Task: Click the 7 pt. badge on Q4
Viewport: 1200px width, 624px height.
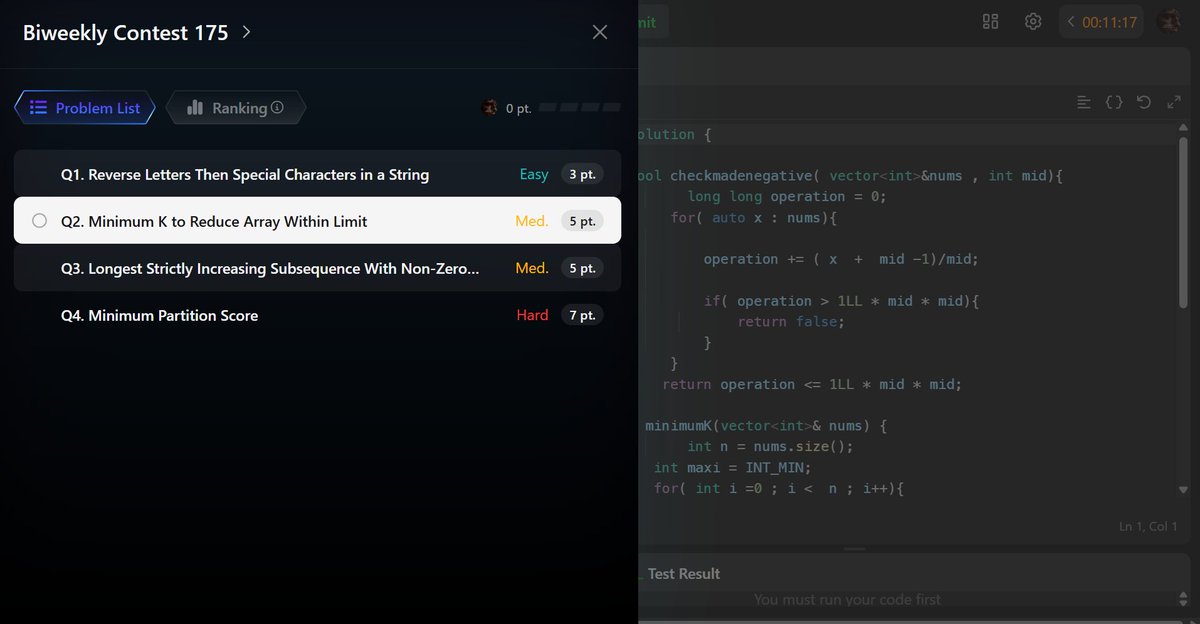Action: pos(582,315)
